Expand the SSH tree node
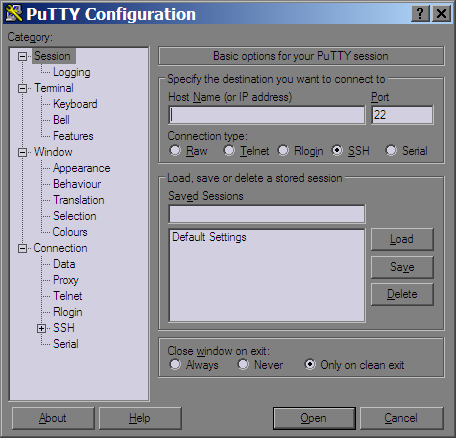 tap(41, 328)
